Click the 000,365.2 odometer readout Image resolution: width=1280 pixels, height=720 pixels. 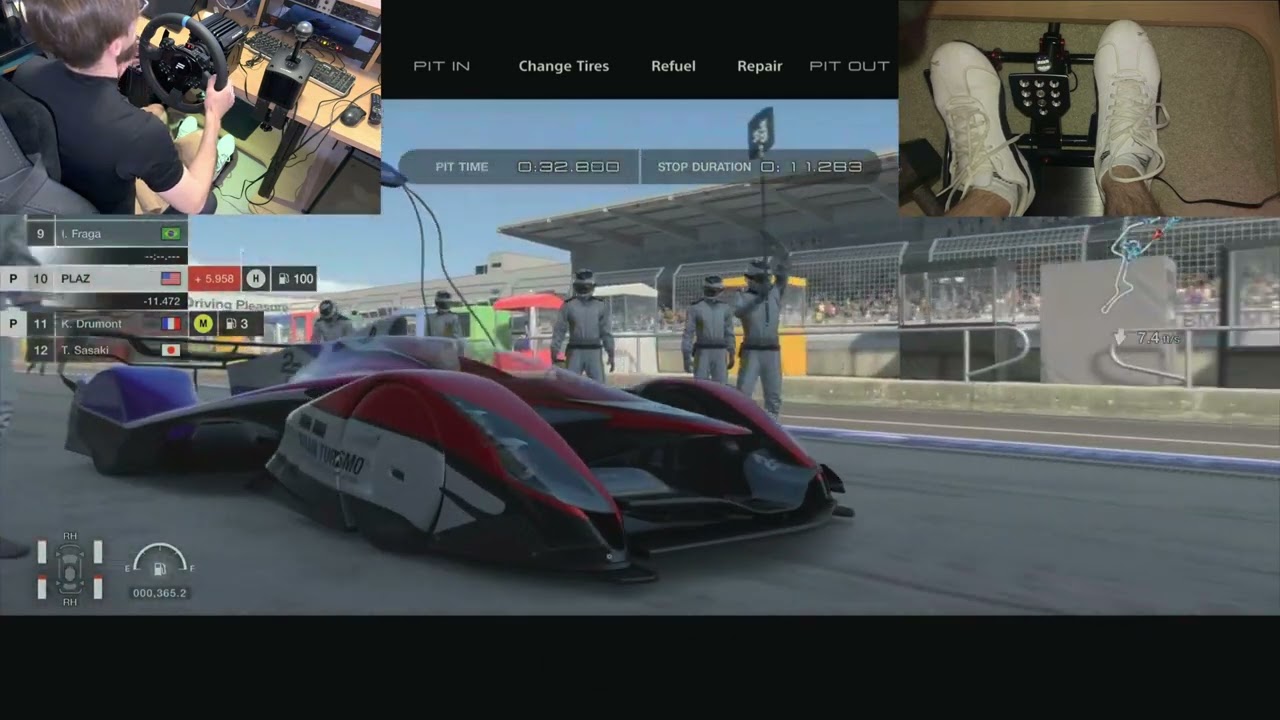tap(160, 593)
